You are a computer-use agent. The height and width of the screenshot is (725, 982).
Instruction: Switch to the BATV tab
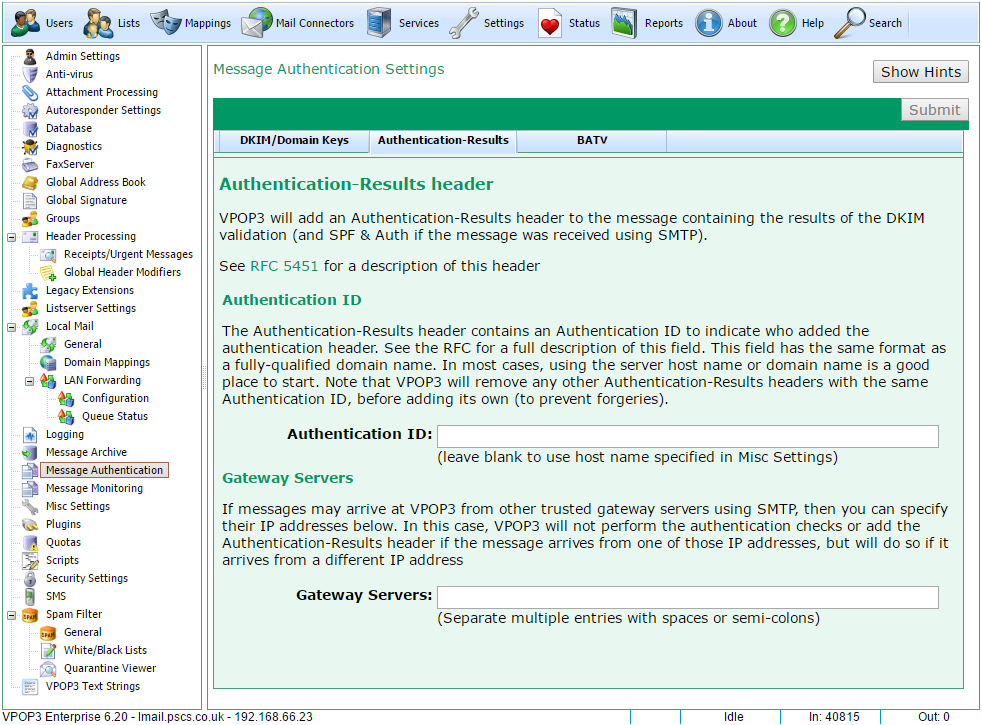[x=592, y=140]
